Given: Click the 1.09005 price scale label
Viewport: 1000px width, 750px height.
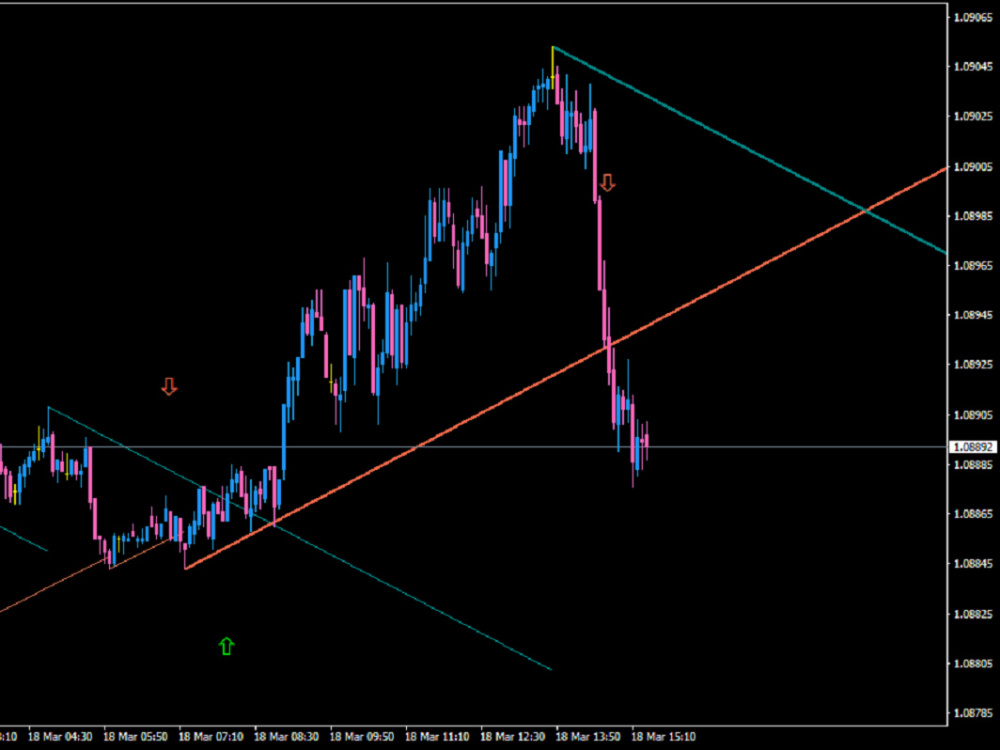Looking at the screenshot, I should [973, 166].
